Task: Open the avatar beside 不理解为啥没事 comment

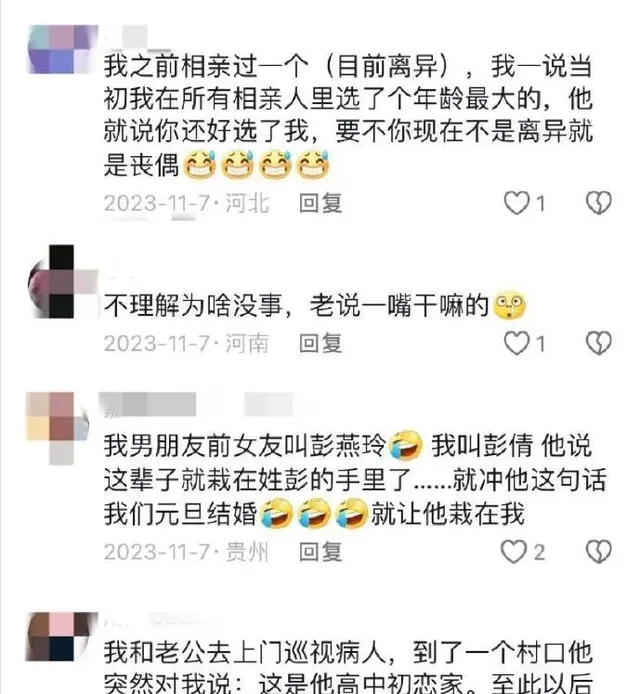Action: coord(62,281)
